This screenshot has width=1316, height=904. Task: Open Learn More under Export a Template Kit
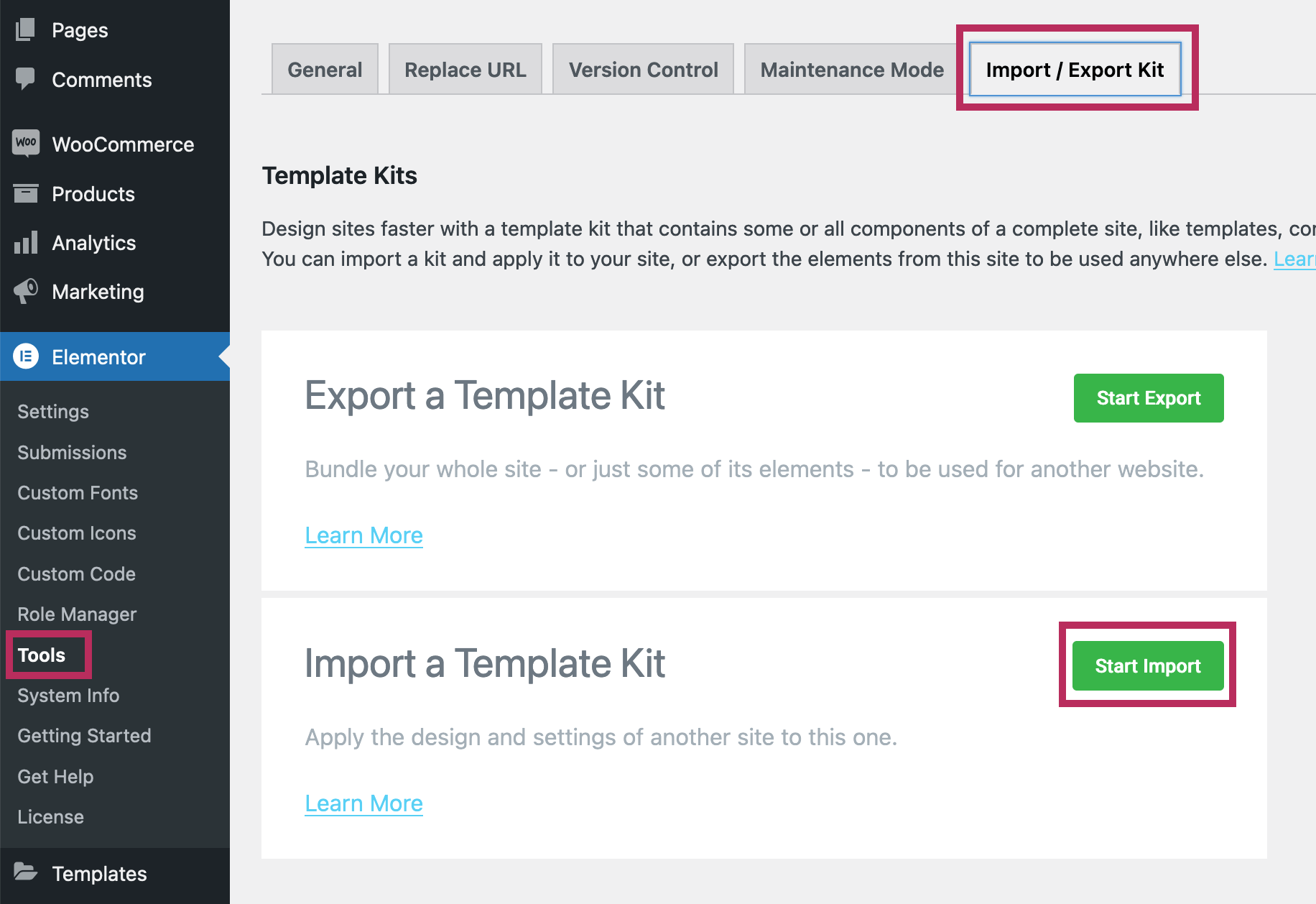point(363,535)
